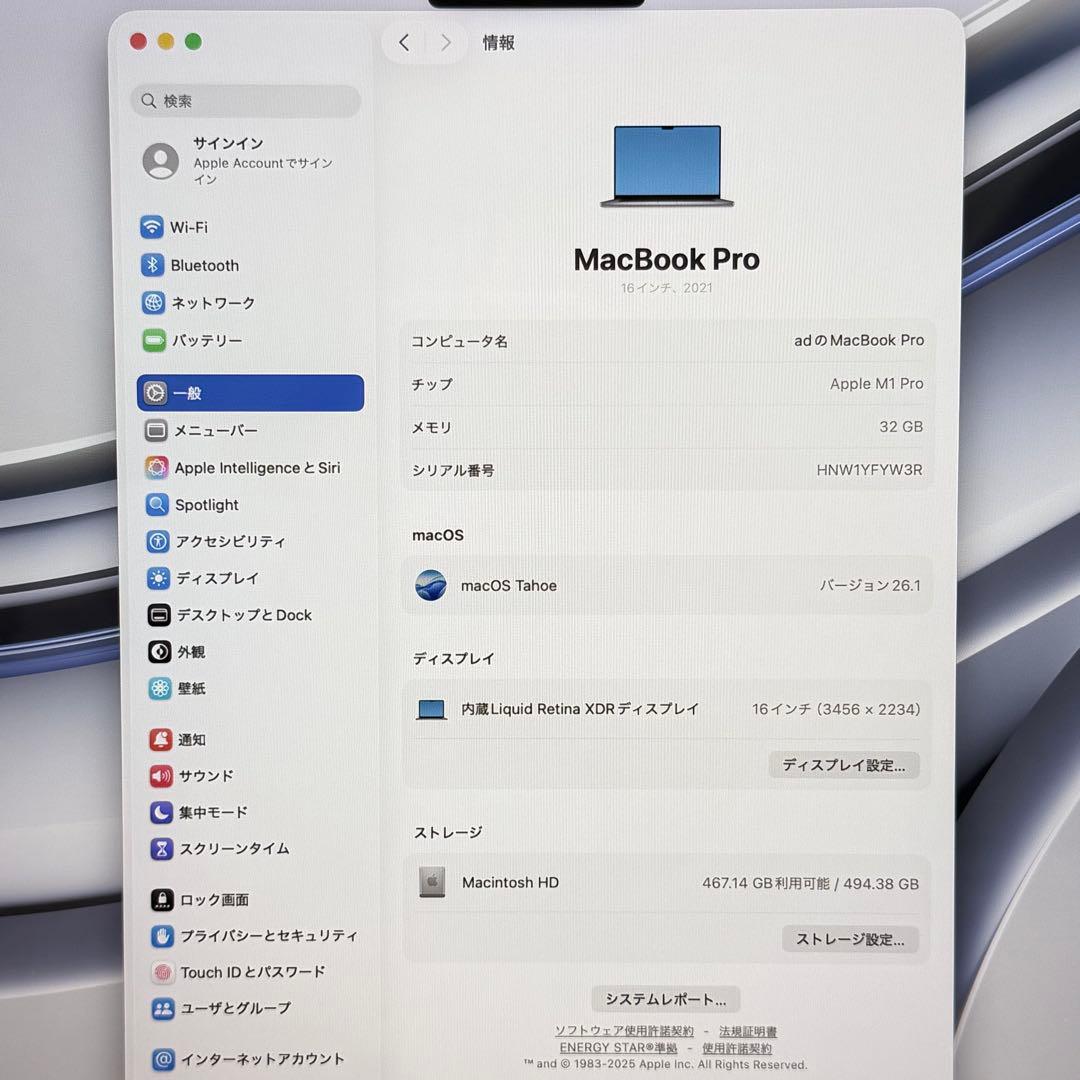Click the シリアル番号 row label
The width and height of the screenshot is (1080, 1080).
tap(453, 470)
